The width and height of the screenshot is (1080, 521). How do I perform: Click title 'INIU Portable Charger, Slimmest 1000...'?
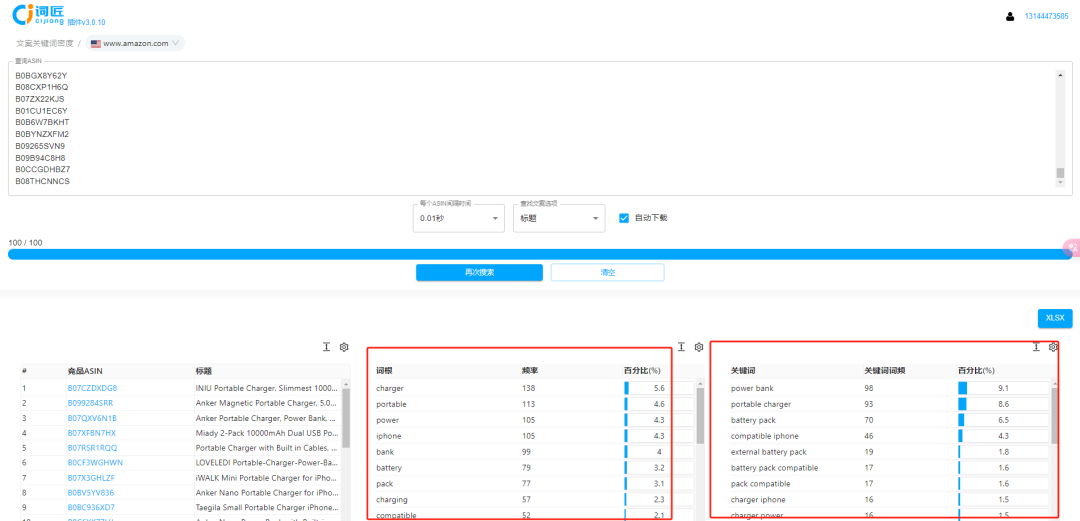point(267,388)
